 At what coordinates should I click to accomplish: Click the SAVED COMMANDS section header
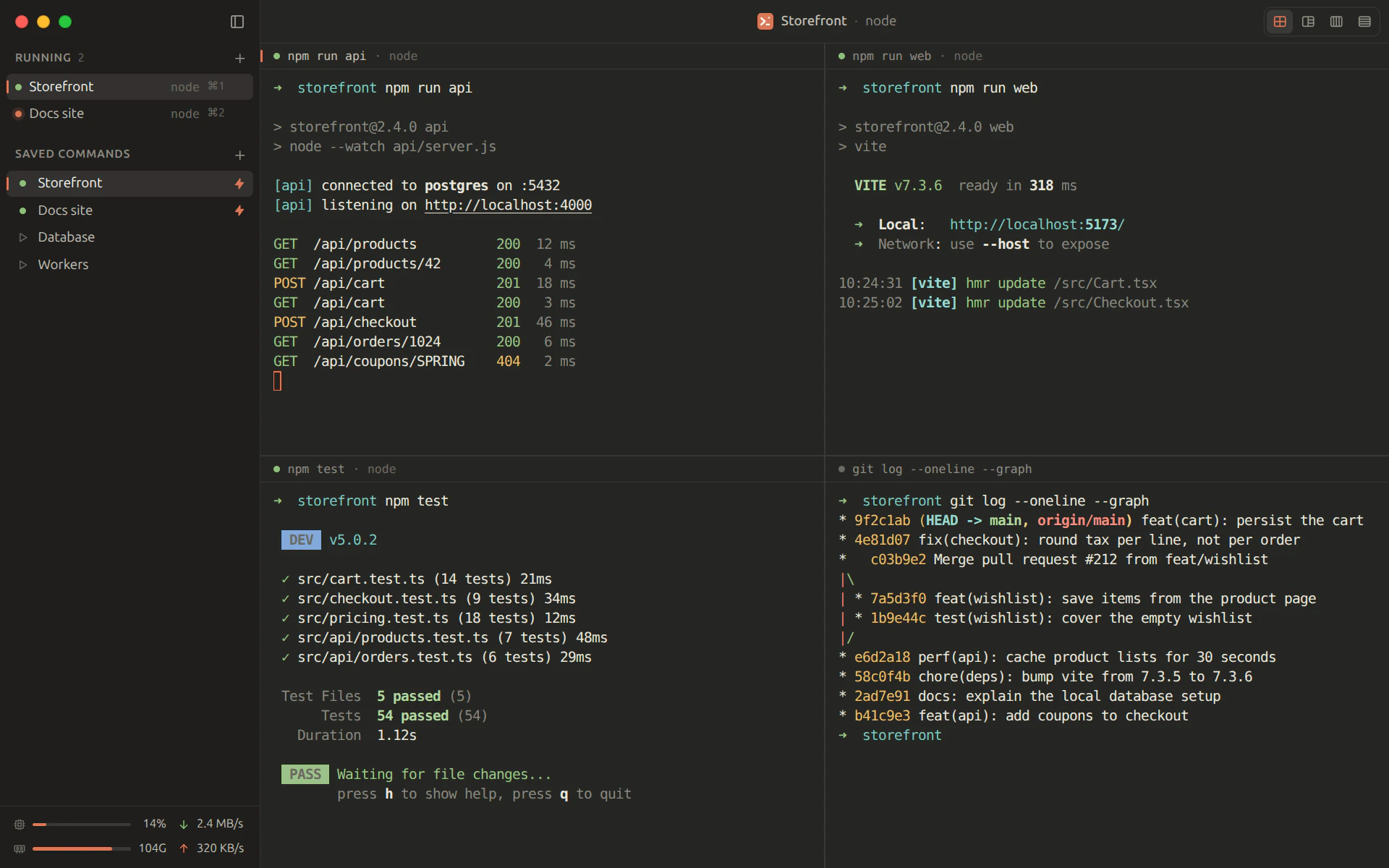point(72,154)
